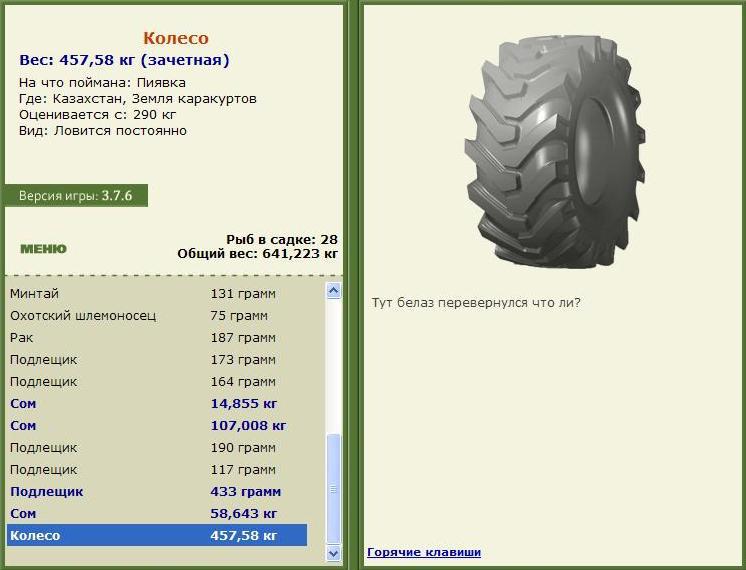The height and width of the screenshot is (570, 746).
Task: Select the highlighted Колесо 457,58 кг row
Action: [157, 535]
